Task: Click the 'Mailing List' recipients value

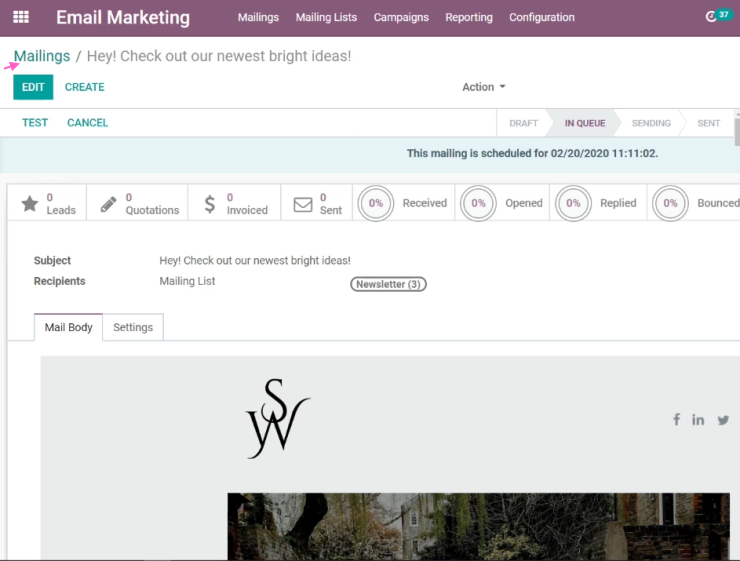Action: (187, 281)
